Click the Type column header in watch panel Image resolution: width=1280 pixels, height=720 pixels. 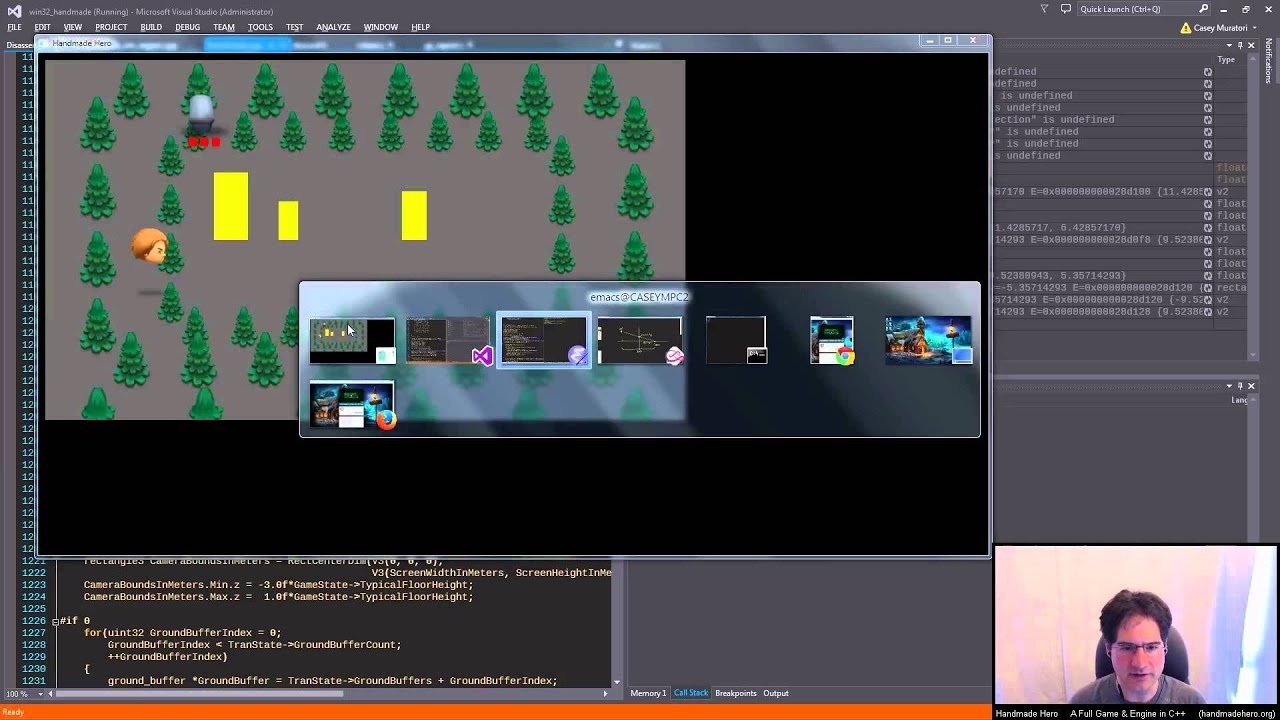click(1226, 60)
